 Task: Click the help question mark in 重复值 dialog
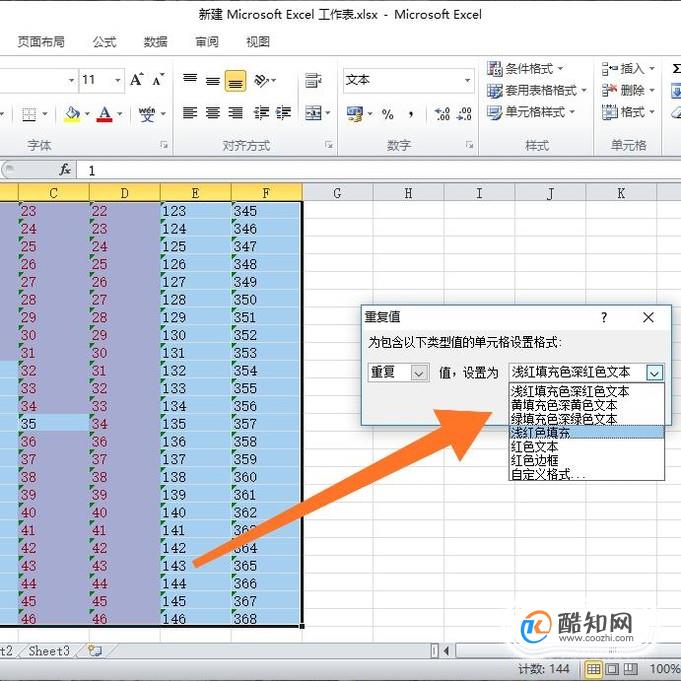(604, 317)
